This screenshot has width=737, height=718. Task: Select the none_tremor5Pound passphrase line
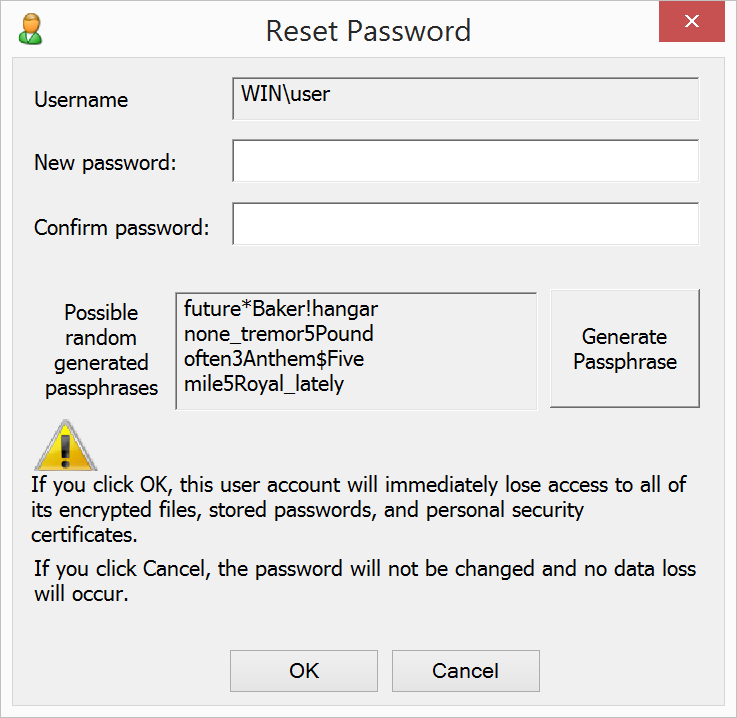pos(278,333)
